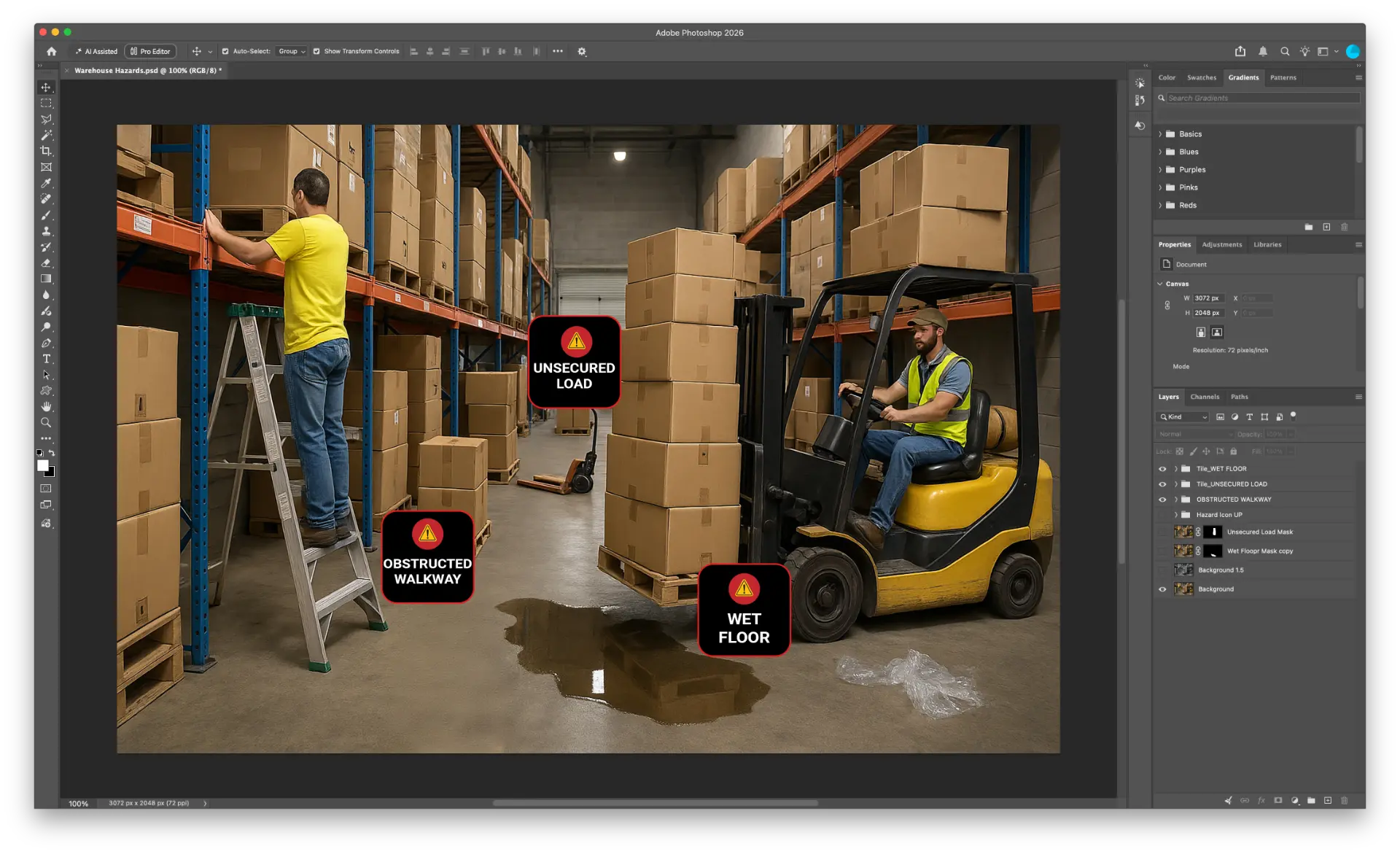Switch to the Swatches tab

(1202, 77)
